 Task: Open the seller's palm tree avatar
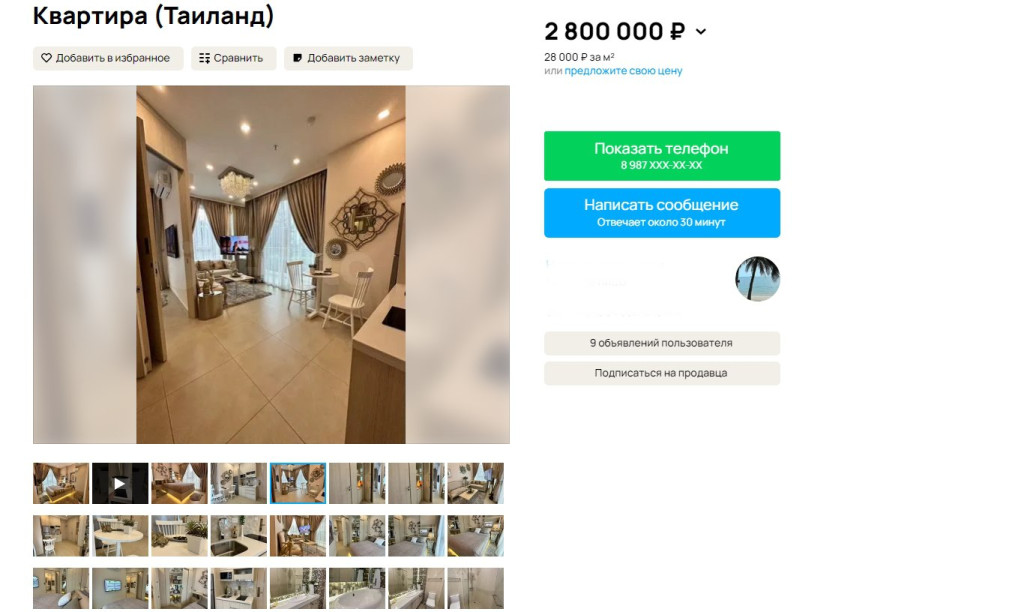tap(757, 279)
